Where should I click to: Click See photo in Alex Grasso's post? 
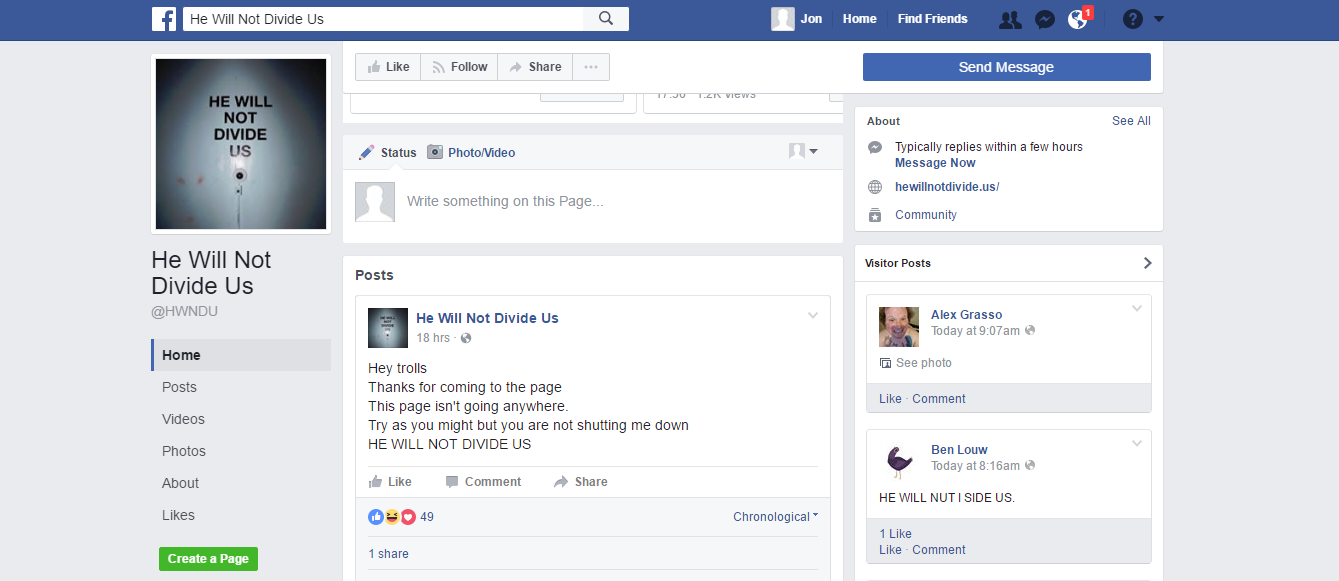(x=915, y=363)
